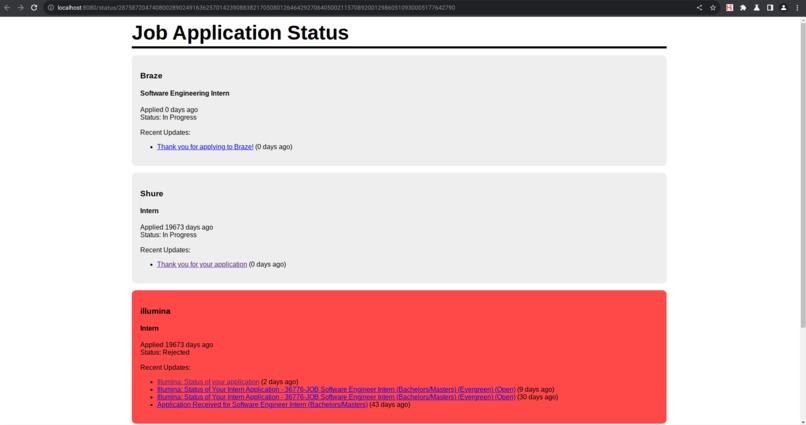
Task: Open the Chrome Labs flask icon
Action: point(757,8)
